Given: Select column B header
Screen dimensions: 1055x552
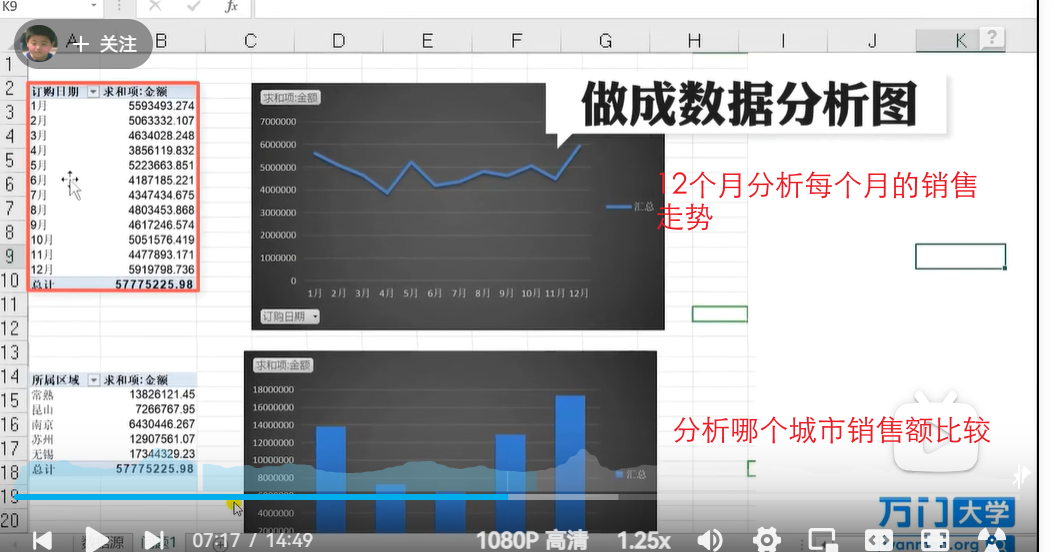Looking at the screenshot, I should point(161,41).
